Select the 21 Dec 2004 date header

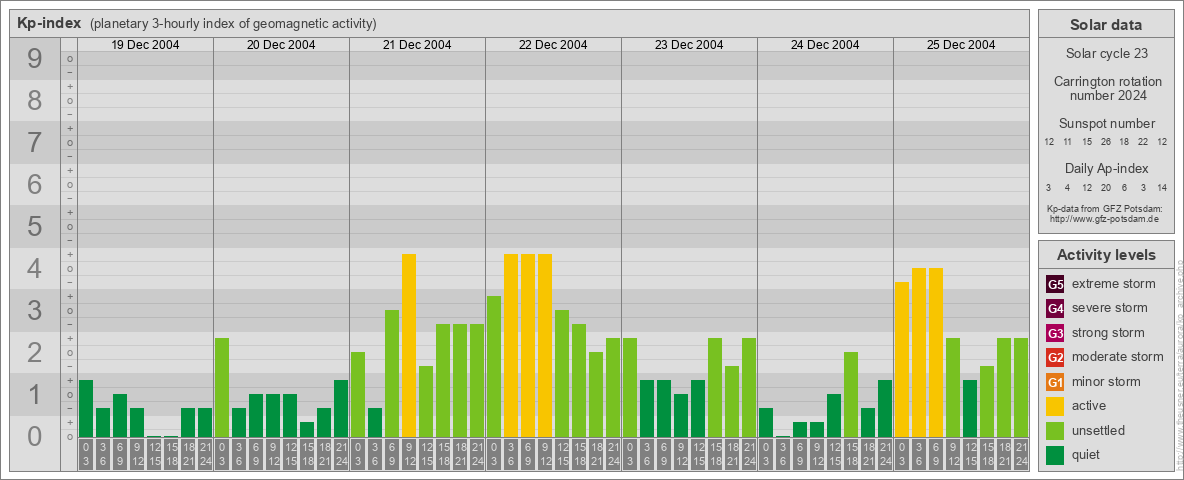pyautogui.click(x=418, y=45)
